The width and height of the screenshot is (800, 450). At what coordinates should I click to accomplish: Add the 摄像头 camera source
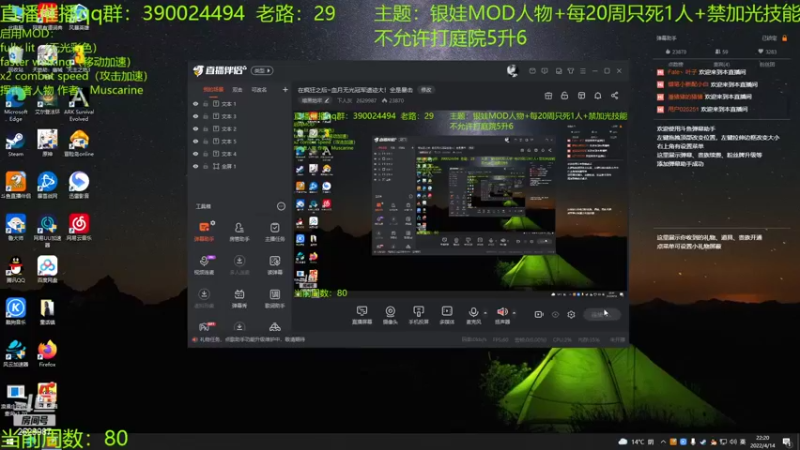click(x=390, y=315)
